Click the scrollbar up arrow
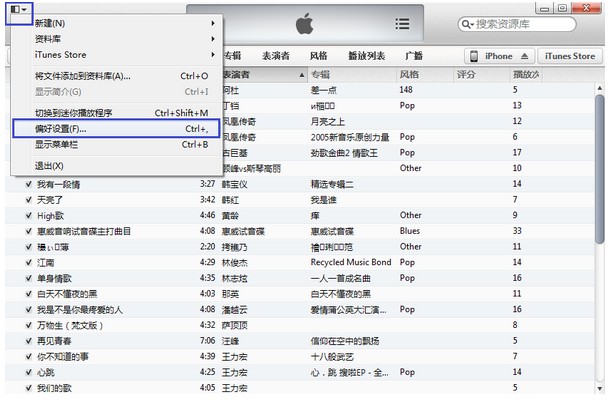This screenshot has height=400, width=610. click(x=600, y=88)
